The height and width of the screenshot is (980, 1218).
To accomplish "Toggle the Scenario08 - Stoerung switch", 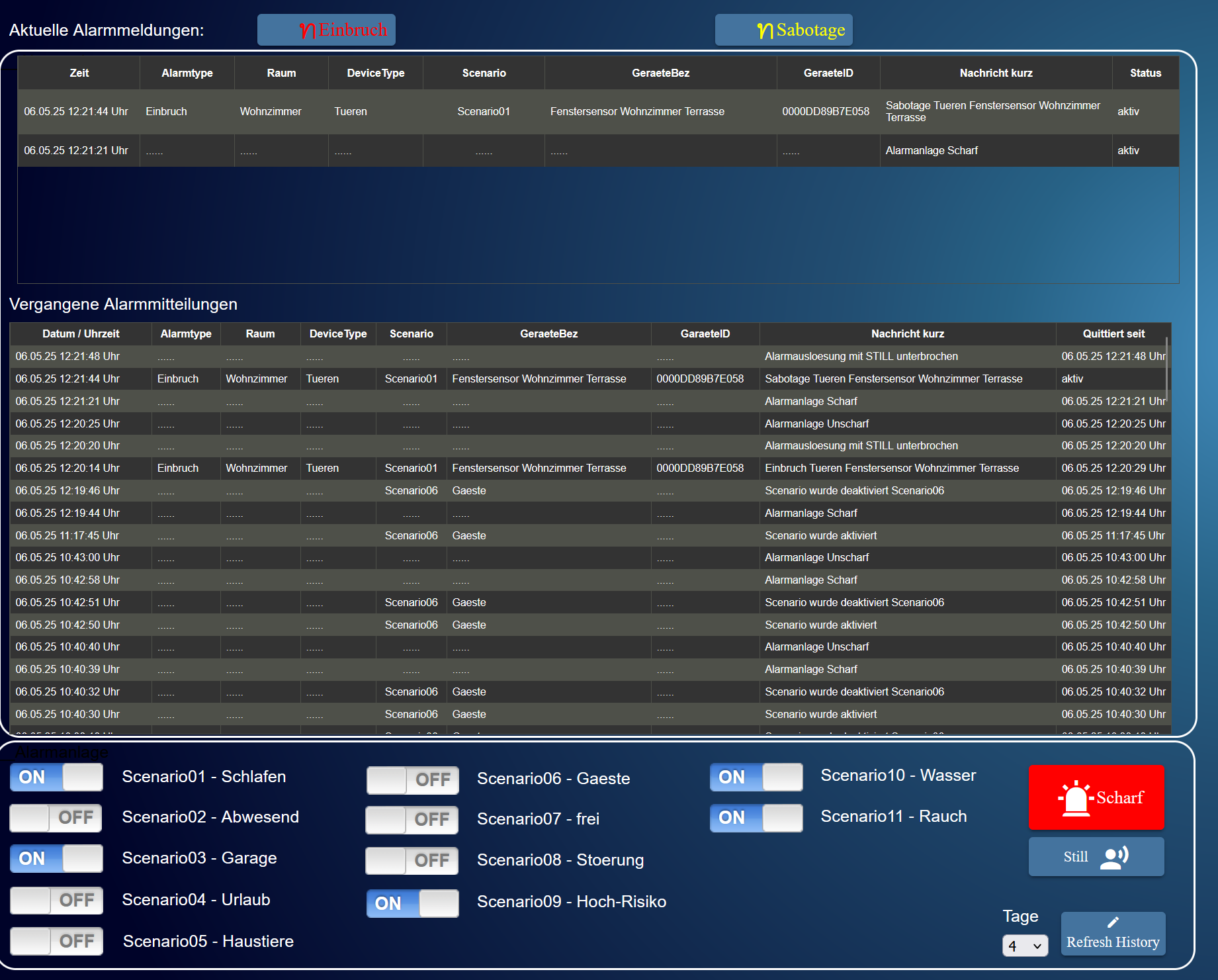I will click(412, 860).
